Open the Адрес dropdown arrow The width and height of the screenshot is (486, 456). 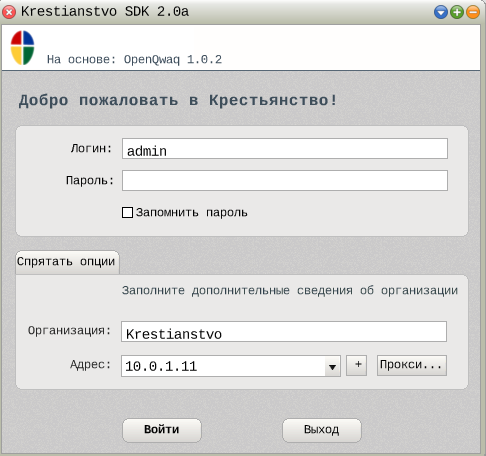pos(332,367)
